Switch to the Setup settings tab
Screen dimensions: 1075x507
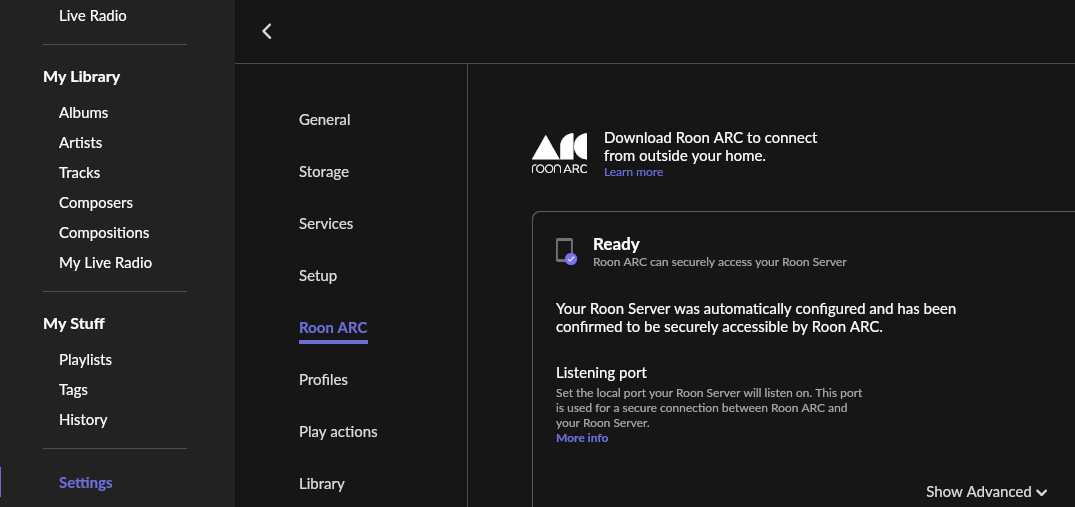(x=317, y=276)
